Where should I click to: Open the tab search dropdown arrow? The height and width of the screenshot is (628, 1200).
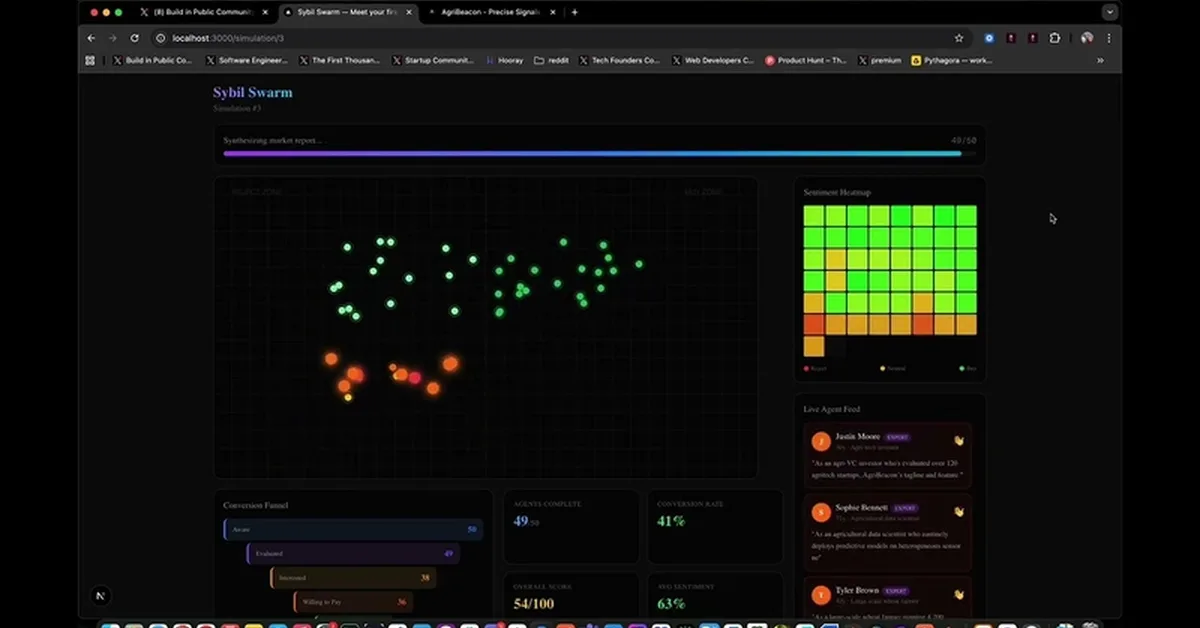[1109, 12]
